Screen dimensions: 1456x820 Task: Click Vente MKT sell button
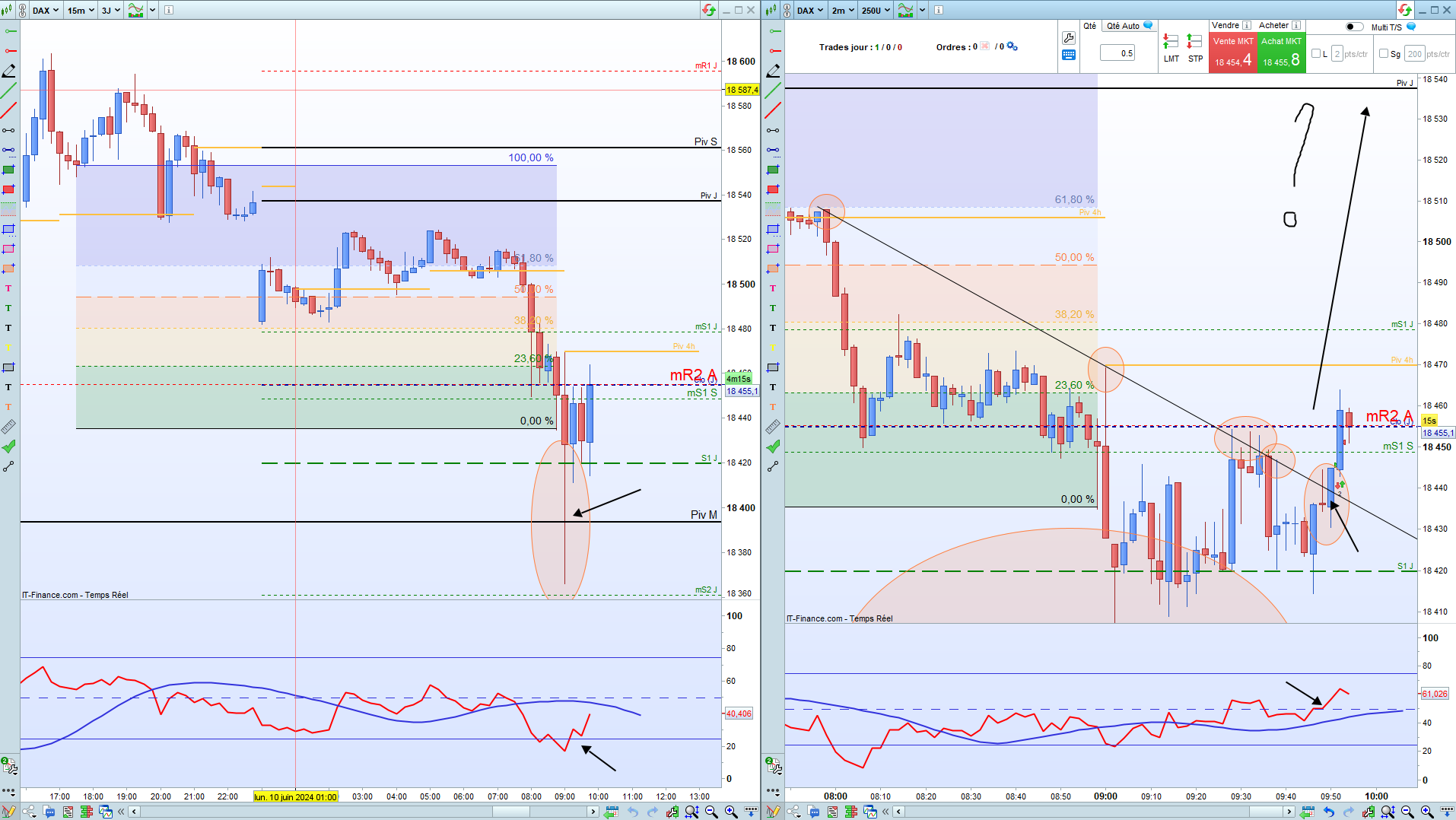point(1233,53)
